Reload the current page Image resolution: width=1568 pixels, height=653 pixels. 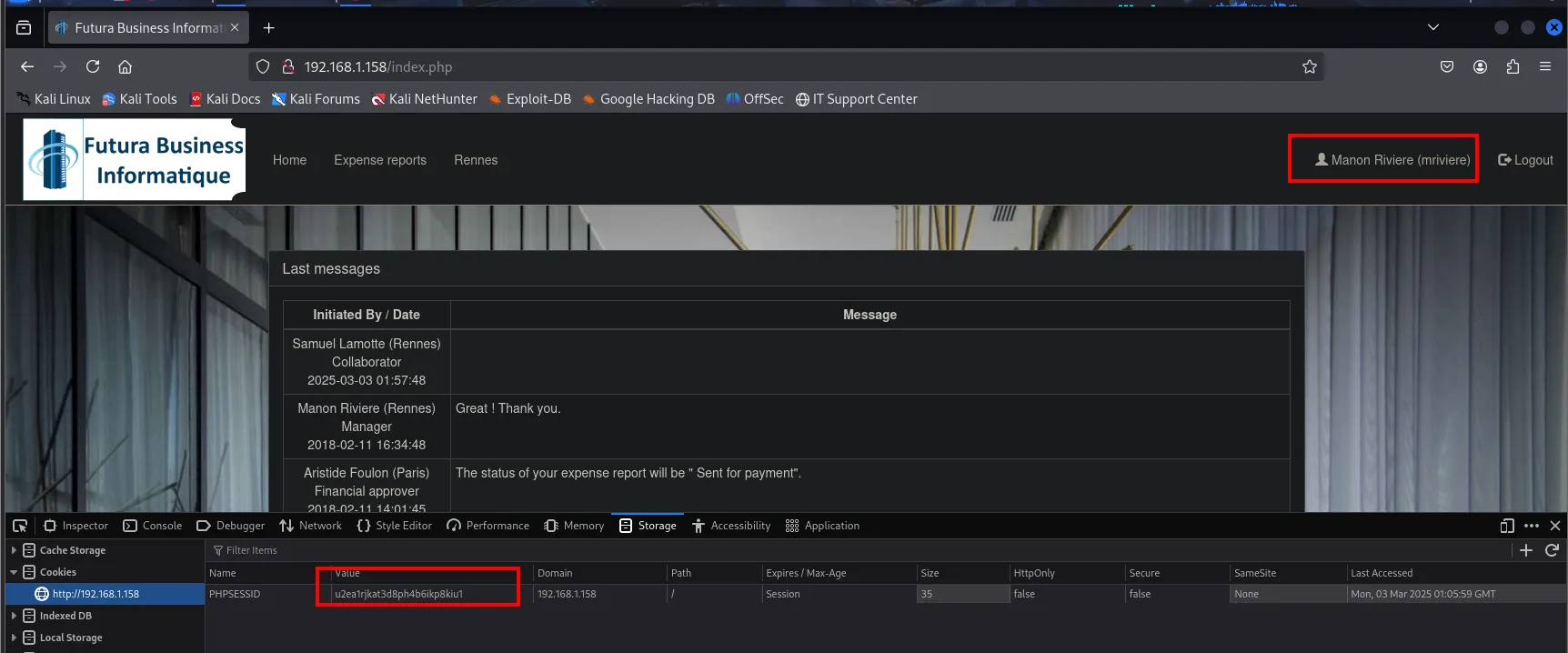[93, 66]
